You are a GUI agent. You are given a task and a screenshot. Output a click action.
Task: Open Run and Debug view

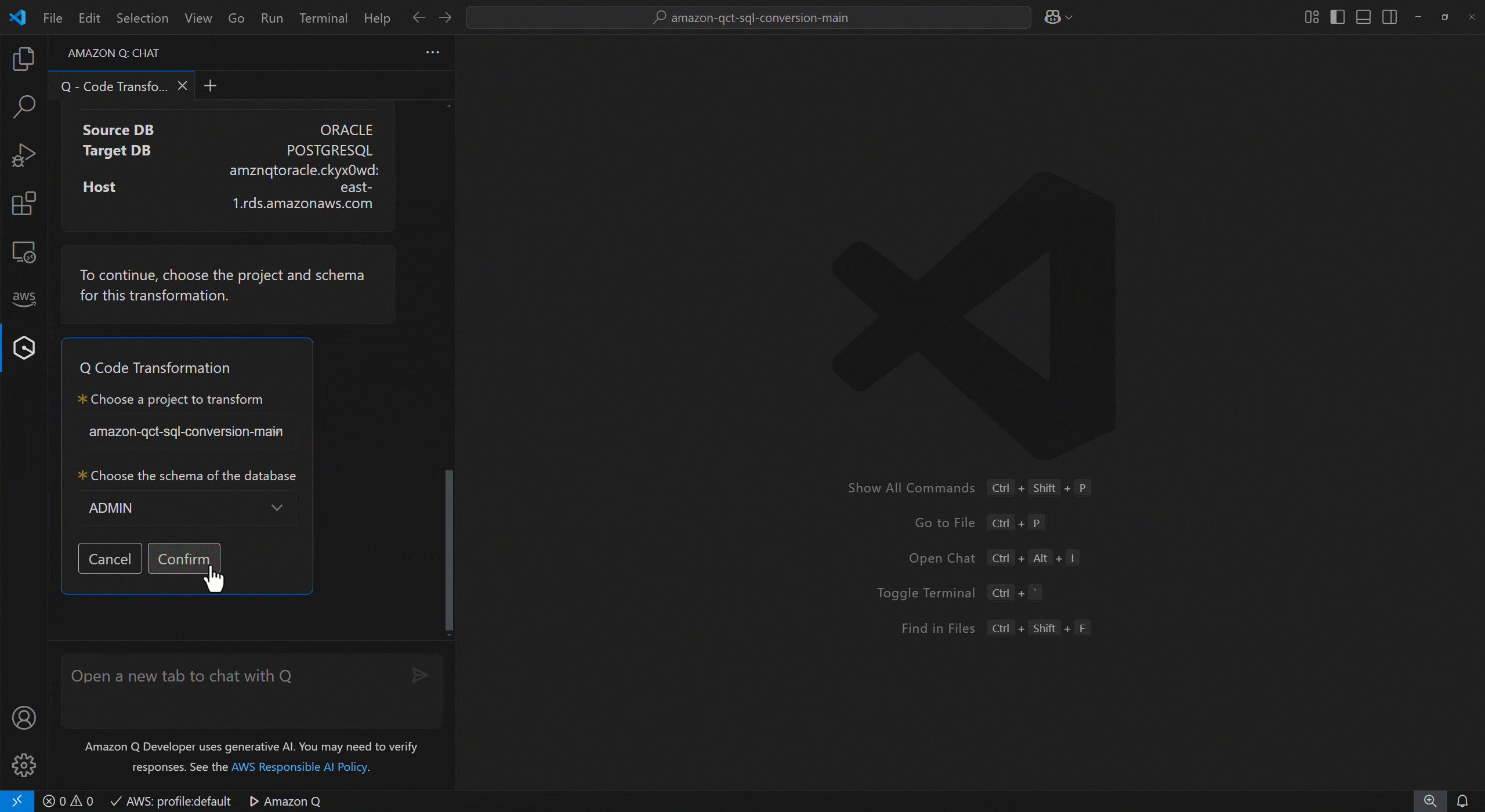coord(24,155)
